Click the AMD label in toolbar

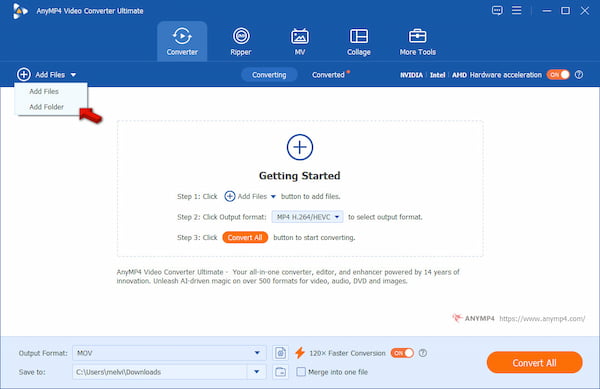459,75
